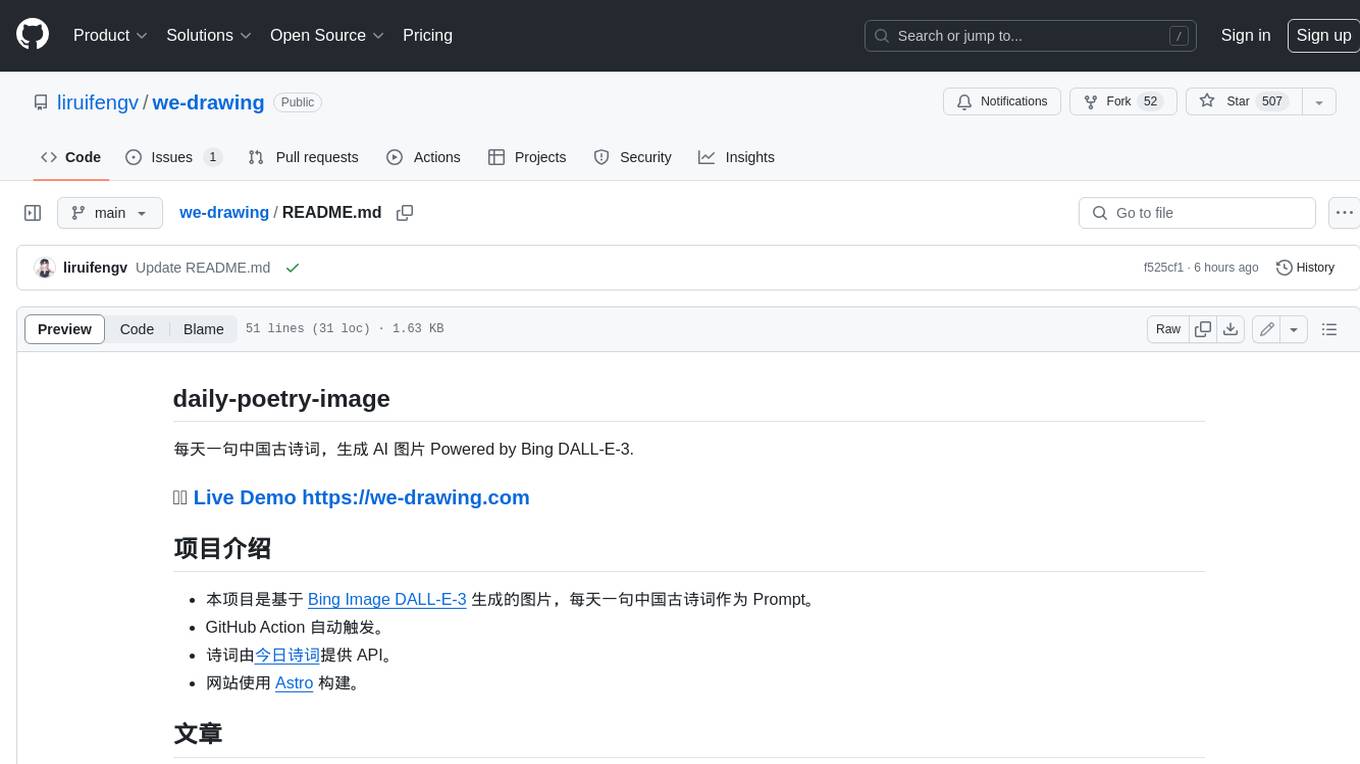Open the we-drawing repository link
The image size is (1360, 764).
208,102
